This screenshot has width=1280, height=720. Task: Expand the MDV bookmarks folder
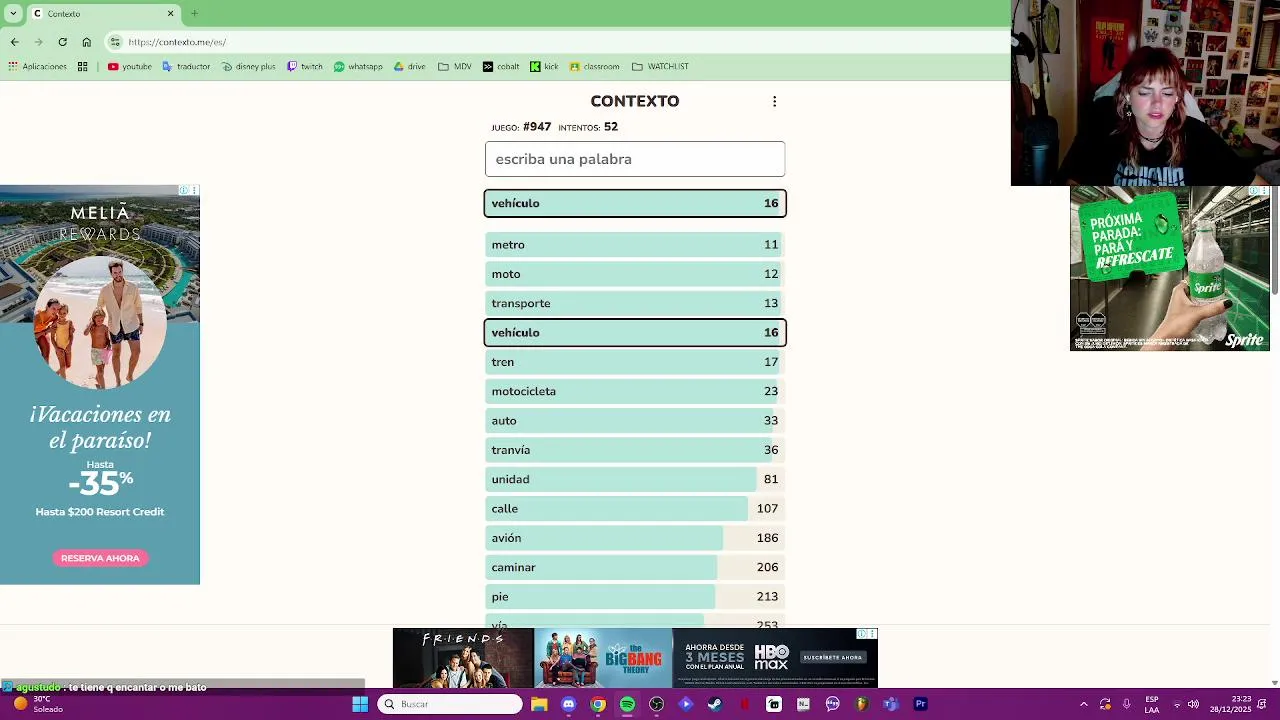454,67
